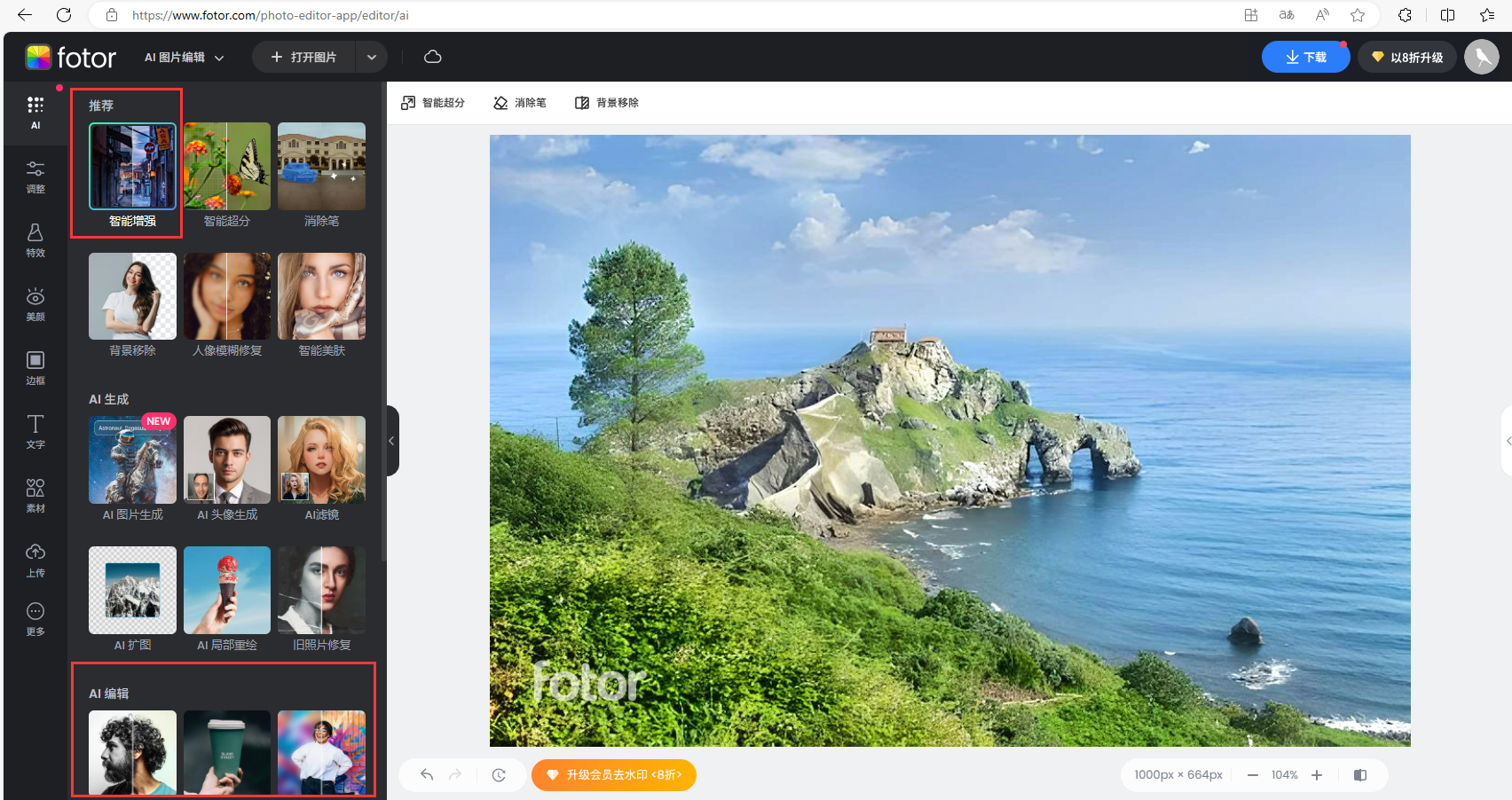The height and width of the screenshot is (800, 1512).
Task: Select the colorful portrait AI 编辑 thumbnail
Action: pos(321,752)
